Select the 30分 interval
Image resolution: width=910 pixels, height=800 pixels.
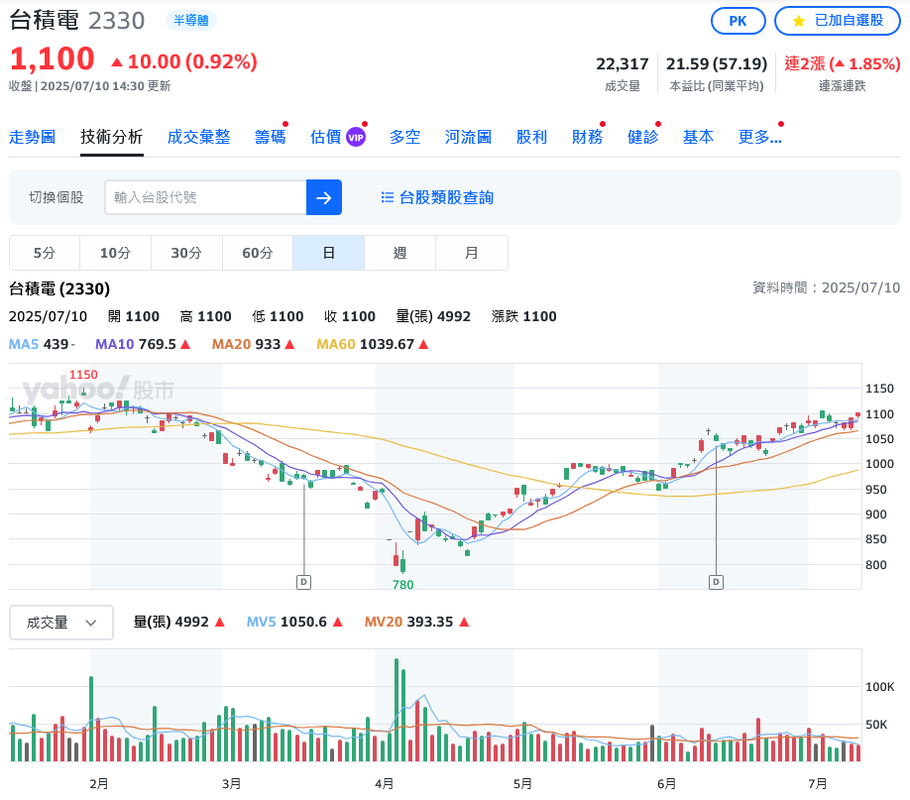pyautogui.click(x=186, y=253)
